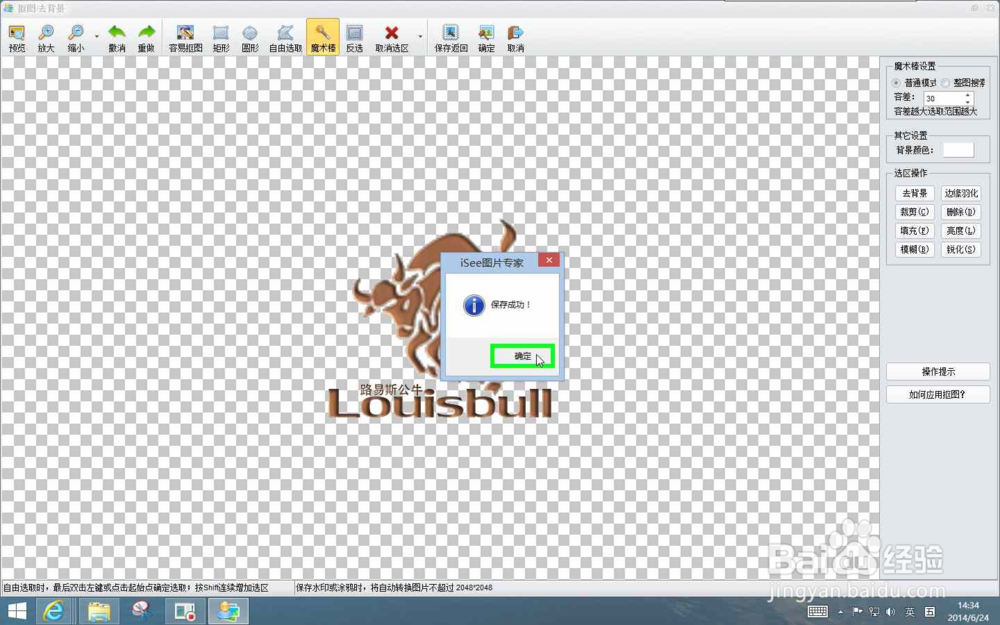Image resolution: width=1000 pixels, height=625 pixels.
Task: Click the 填充(F) button
Action: tap(914, 231)
